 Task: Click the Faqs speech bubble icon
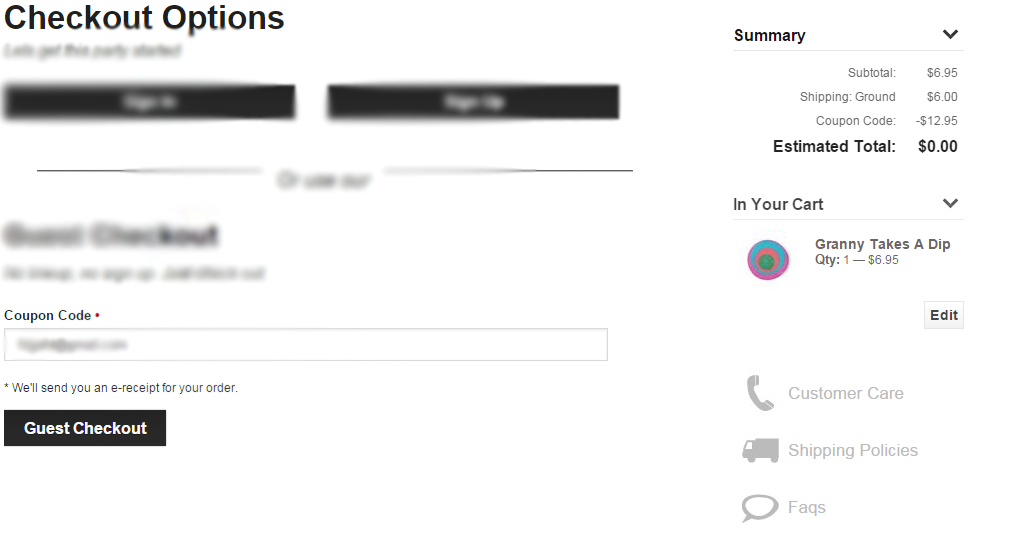tap(760, 508)
